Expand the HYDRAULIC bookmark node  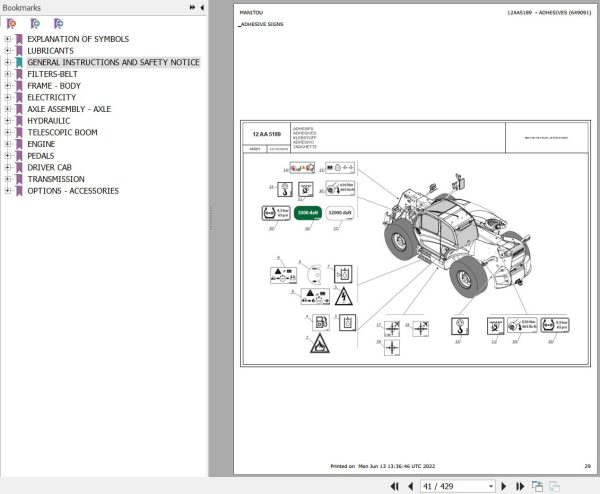coord(7,121)
